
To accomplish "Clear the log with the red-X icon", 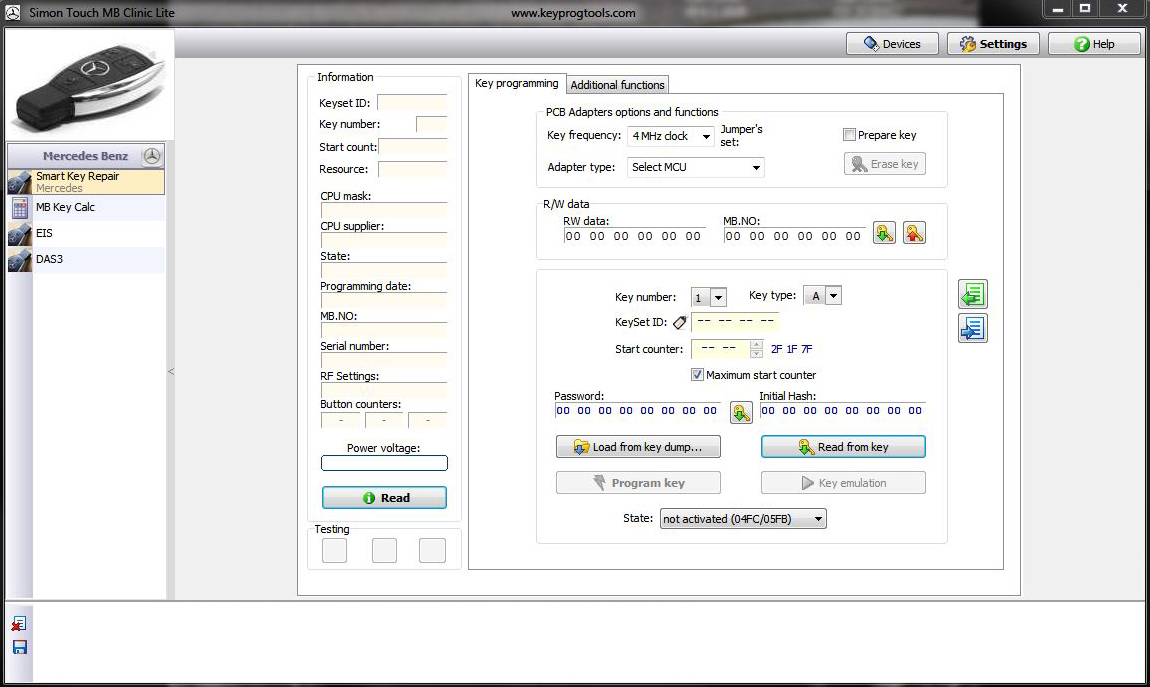I will 19,624.
